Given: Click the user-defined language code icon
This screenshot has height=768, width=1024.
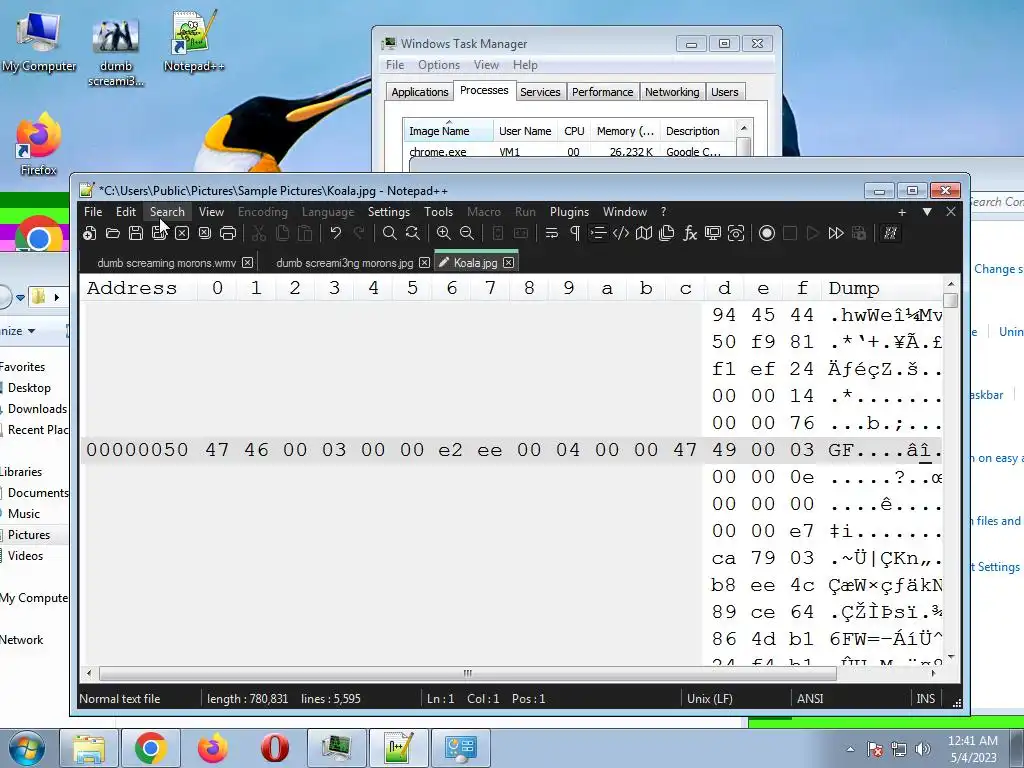Looking at the screenshot, I should (621, 233).
